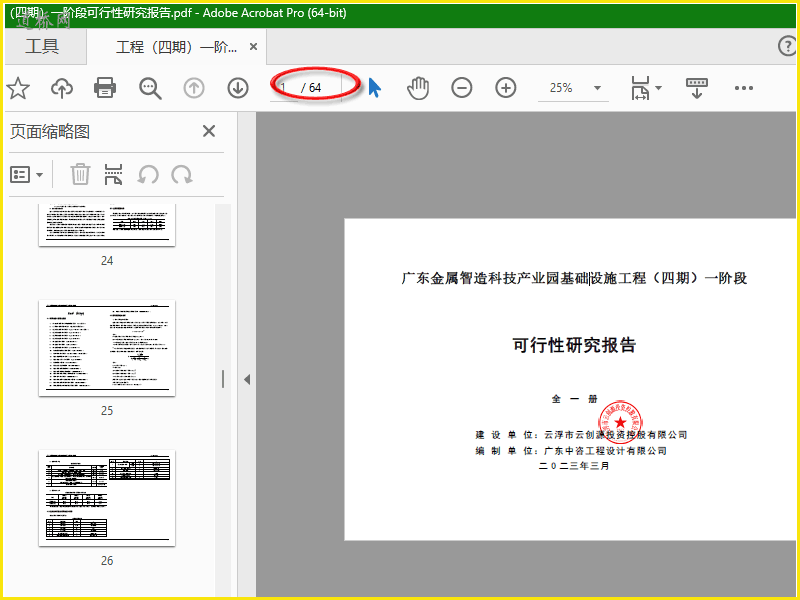Screen dimensions: 800x600
Task: Print the document with printer icon
Action: click(105, 88)
